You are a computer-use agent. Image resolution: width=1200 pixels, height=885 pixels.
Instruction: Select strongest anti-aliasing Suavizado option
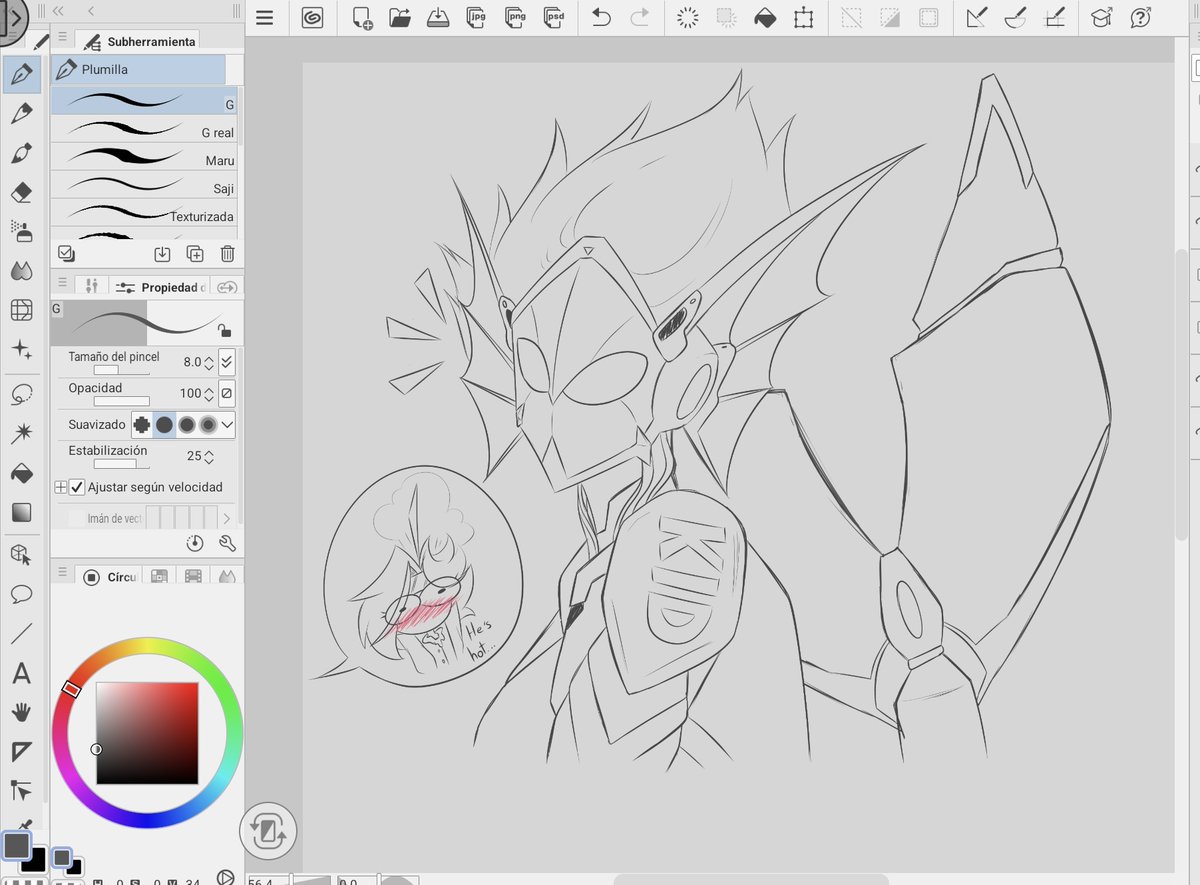[x=208, y=425]
